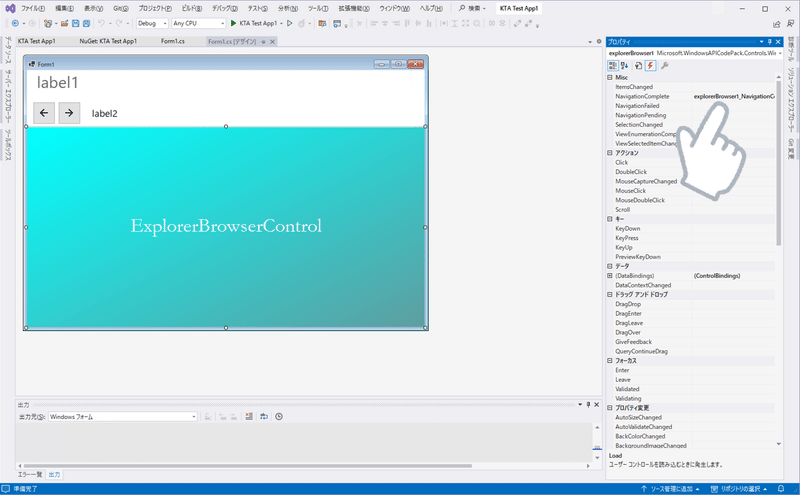Screen dimensions: 800x495
Task: Pin the Output panel
Action: click(588, 405)
